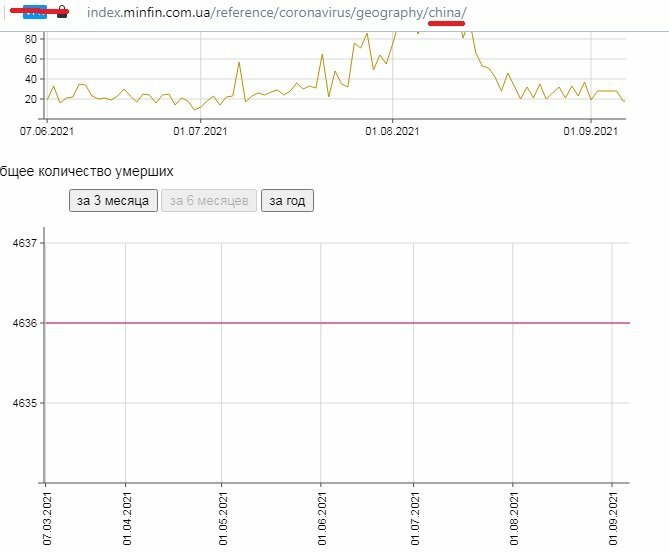
Task: Click the index.minfin.com.ua address bar URL
Action: tap(276, 13)
